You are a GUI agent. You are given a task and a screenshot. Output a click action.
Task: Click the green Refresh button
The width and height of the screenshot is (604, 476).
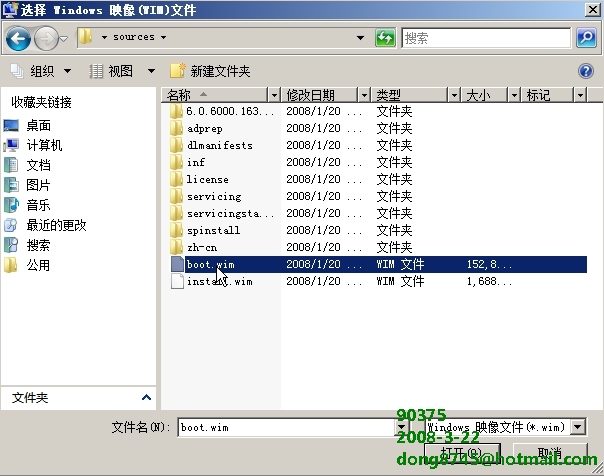click(385, 38)
